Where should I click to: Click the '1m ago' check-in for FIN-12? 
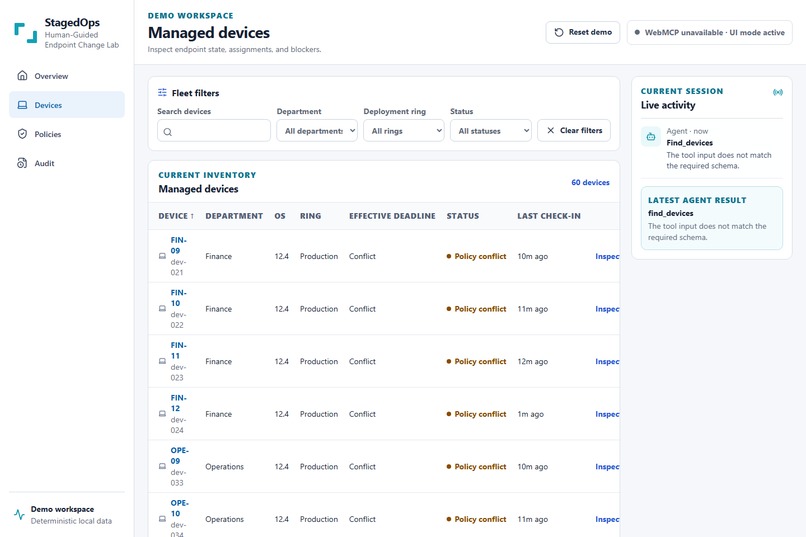530,414
